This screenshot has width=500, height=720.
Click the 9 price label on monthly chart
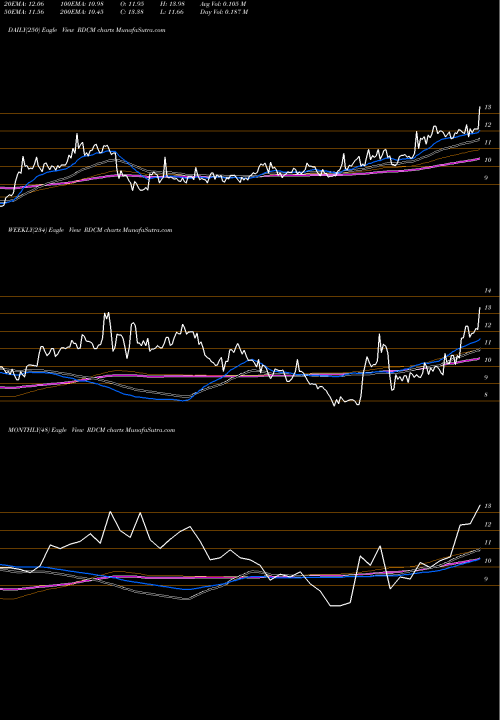click(486, 579)
